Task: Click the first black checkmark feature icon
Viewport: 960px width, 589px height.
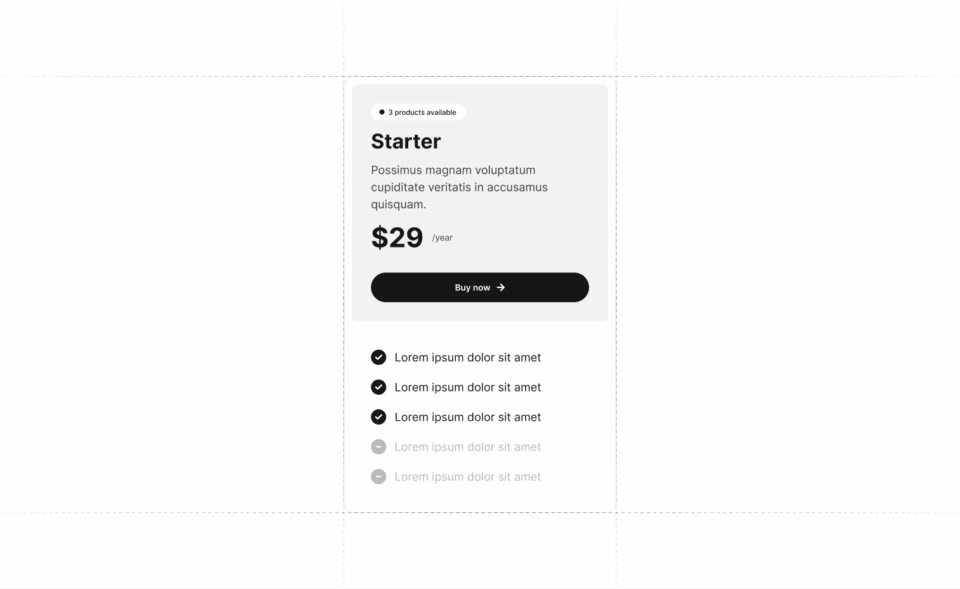Action: (378, 357)
